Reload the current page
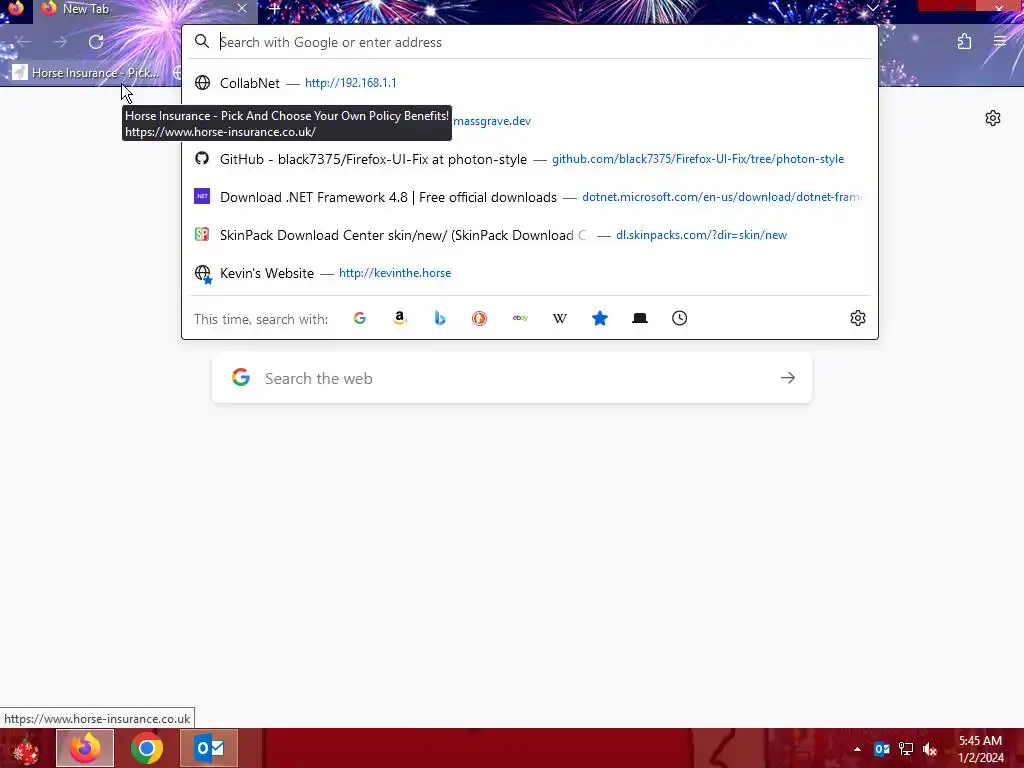The image size is (1024, 768). tap(96, 42)
